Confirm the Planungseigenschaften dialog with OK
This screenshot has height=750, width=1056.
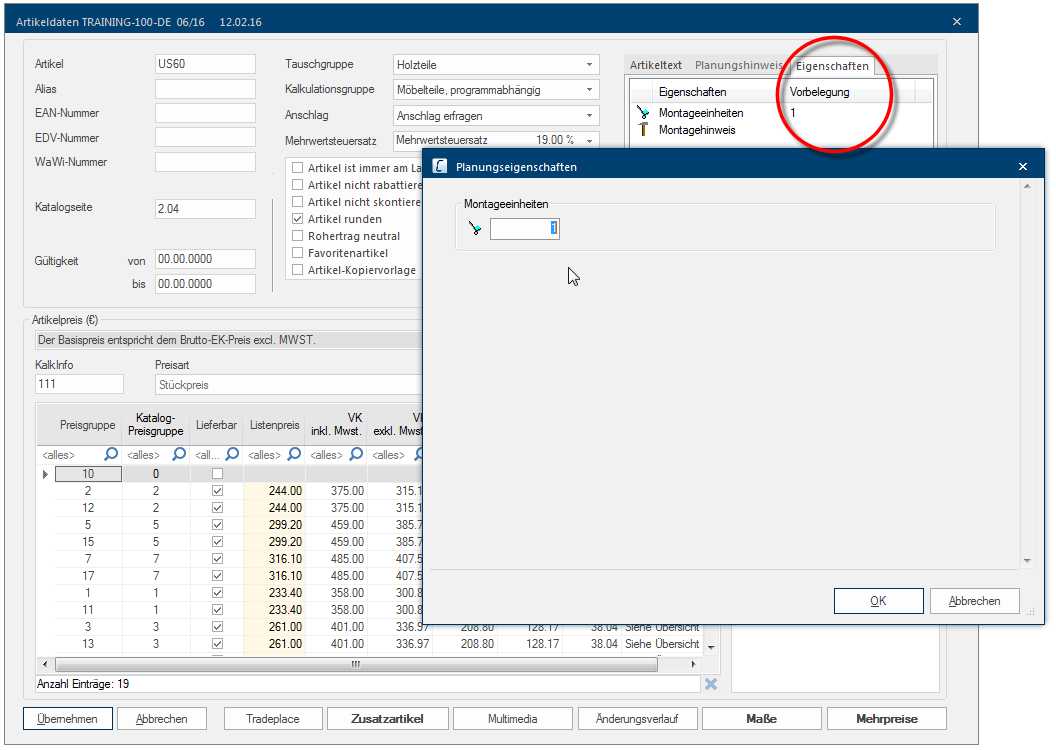coord(878,601)
